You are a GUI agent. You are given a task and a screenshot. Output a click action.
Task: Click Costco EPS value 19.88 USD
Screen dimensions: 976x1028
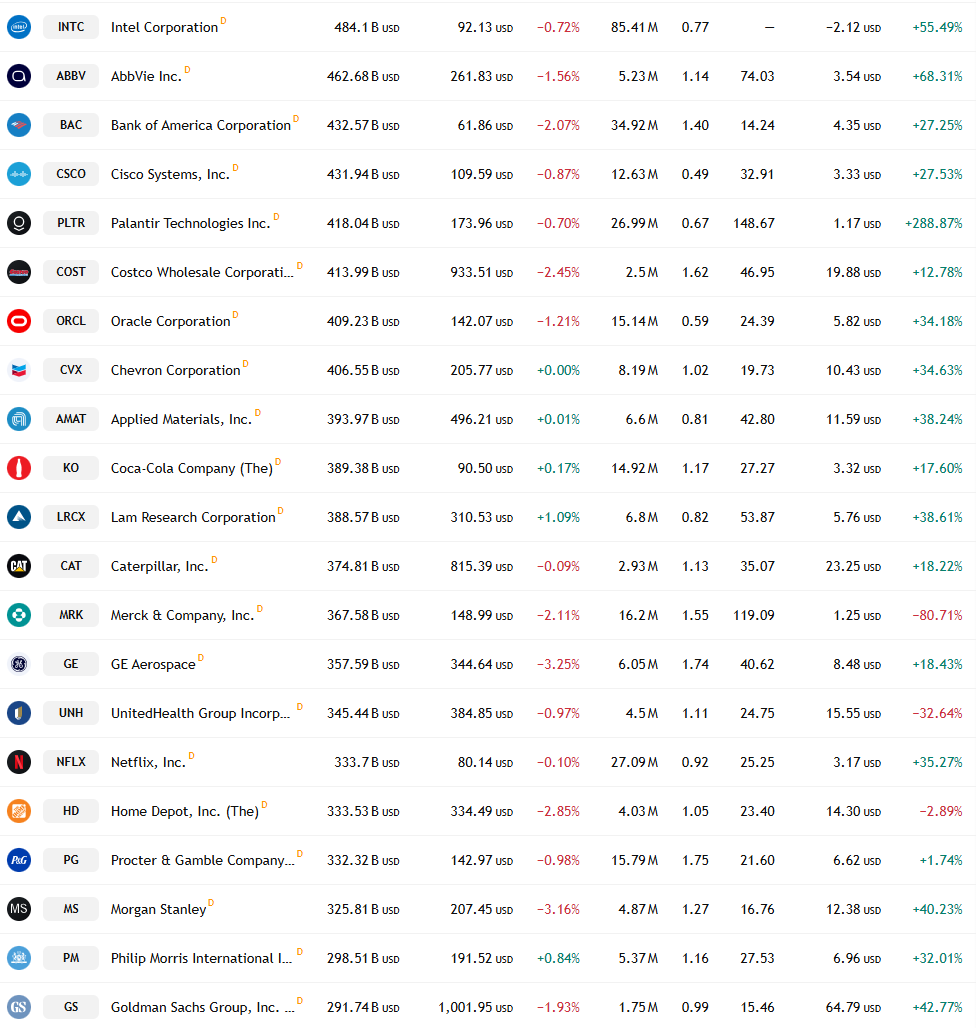point(853,272)
